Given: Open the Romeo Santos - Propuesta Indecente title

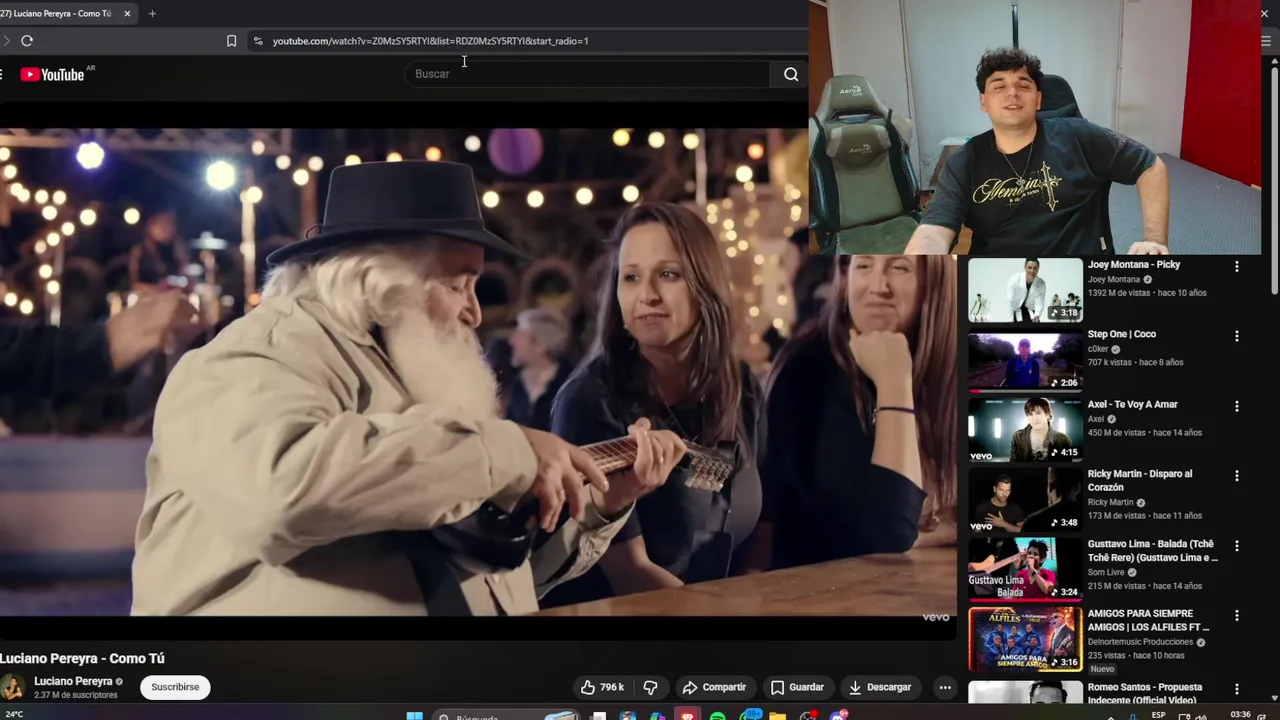Looking at the screenshot, I should [1145, 693].
